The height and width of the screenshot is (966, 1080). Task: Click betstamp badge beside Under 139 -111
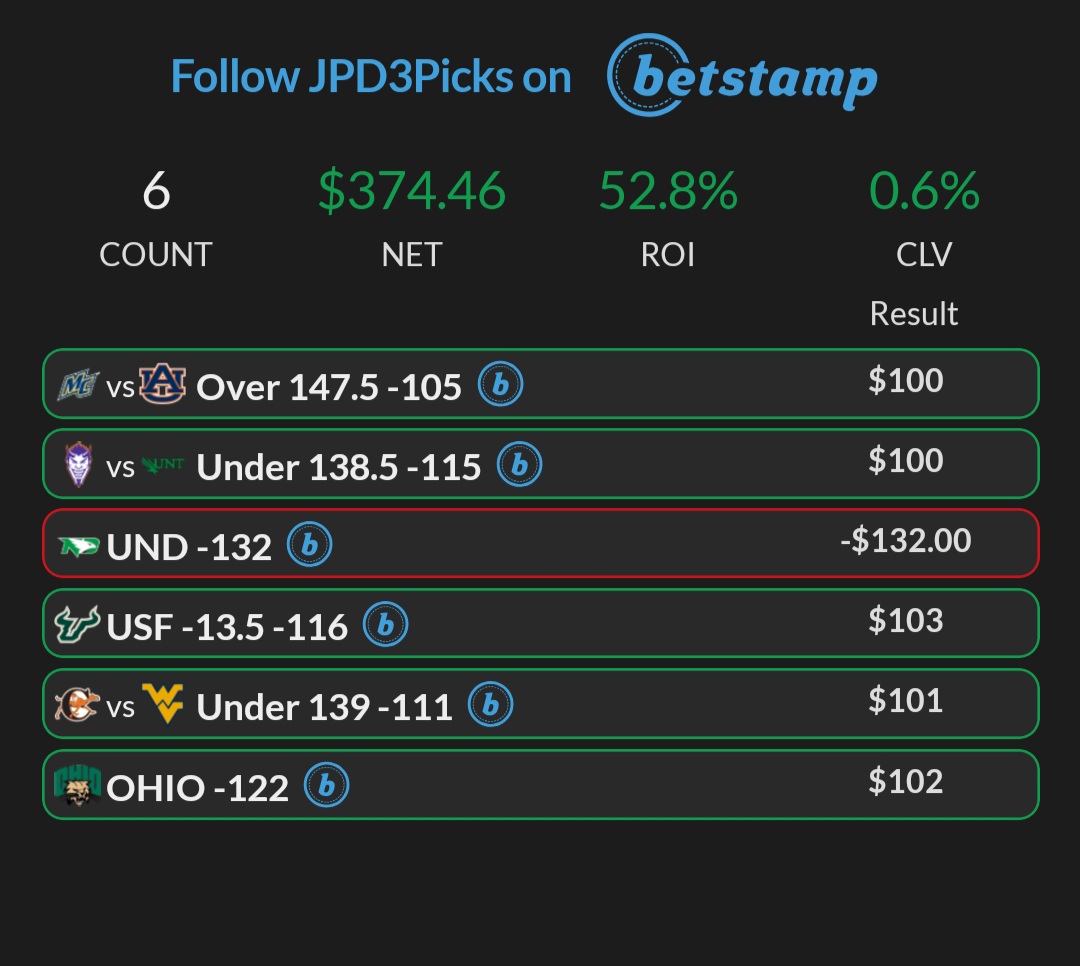coord(491,705)
